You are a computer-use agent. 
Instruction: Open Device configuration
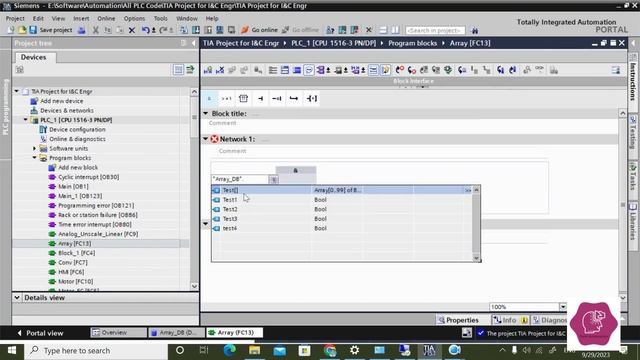pos(77,129)
